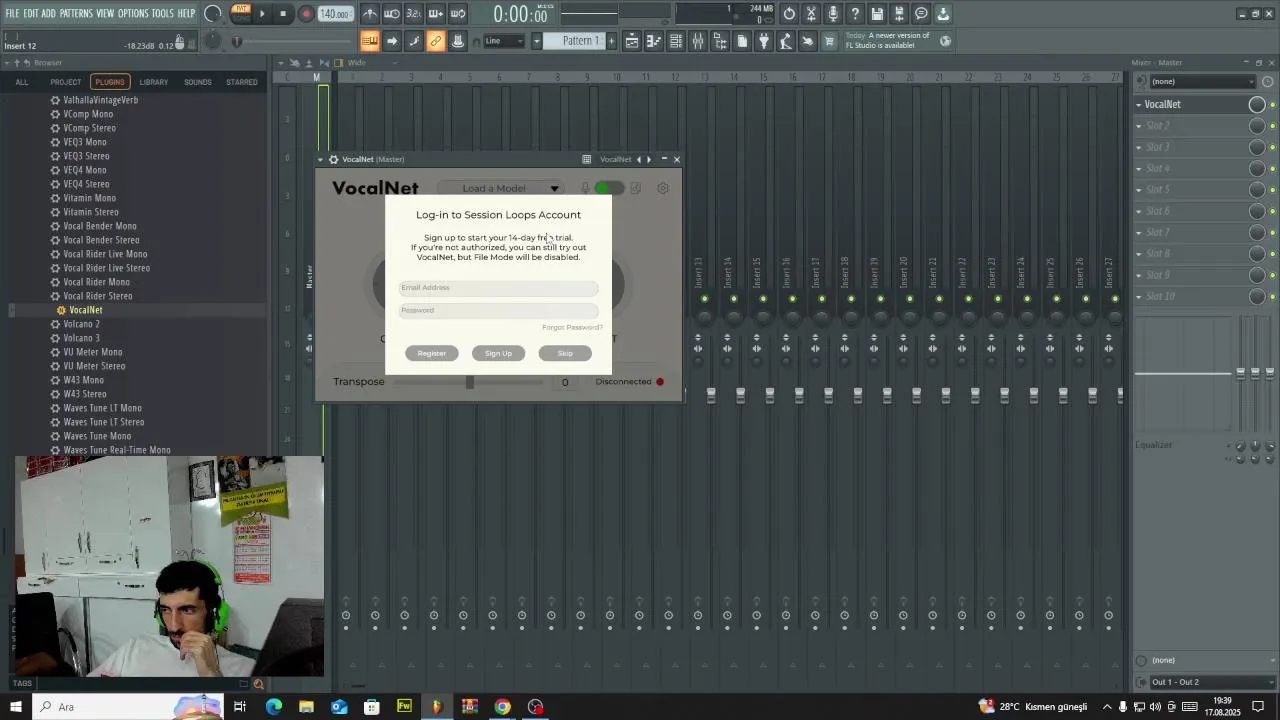This screenshot has width=1280, height=720.
Task: Click the Windows Start button
Action: (x=16, y=707)
